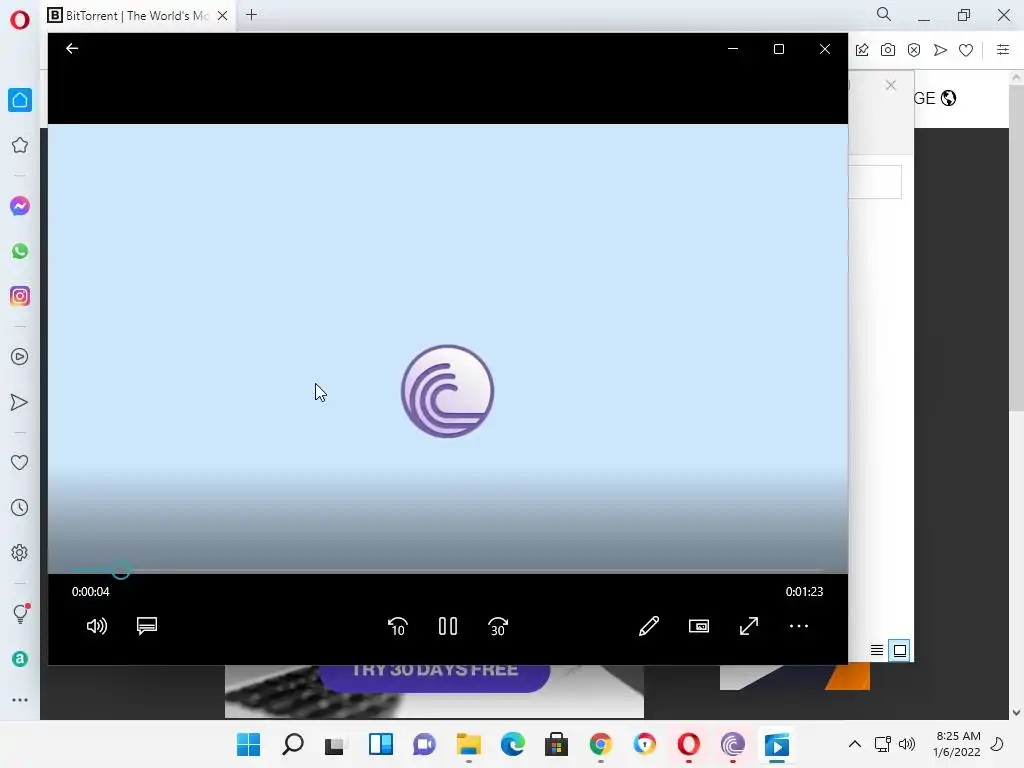1024x768 pixels.
Task: Close the popup panel behind the player
Action: point(891,86)
